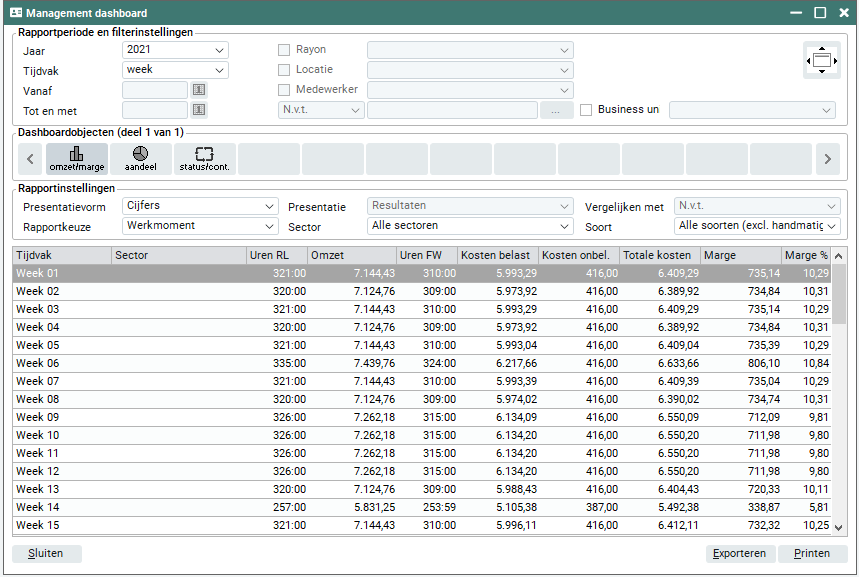
Task: Click the left arrow of dashboard objects
Action: [x=30, y=159]
